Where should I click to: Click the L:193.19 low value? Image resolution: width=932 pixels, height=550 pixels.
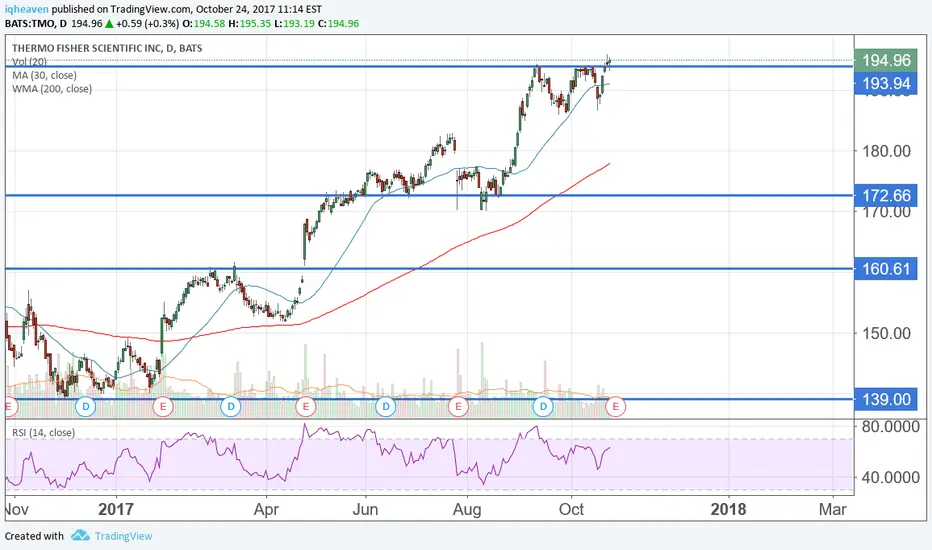[294, 24]
